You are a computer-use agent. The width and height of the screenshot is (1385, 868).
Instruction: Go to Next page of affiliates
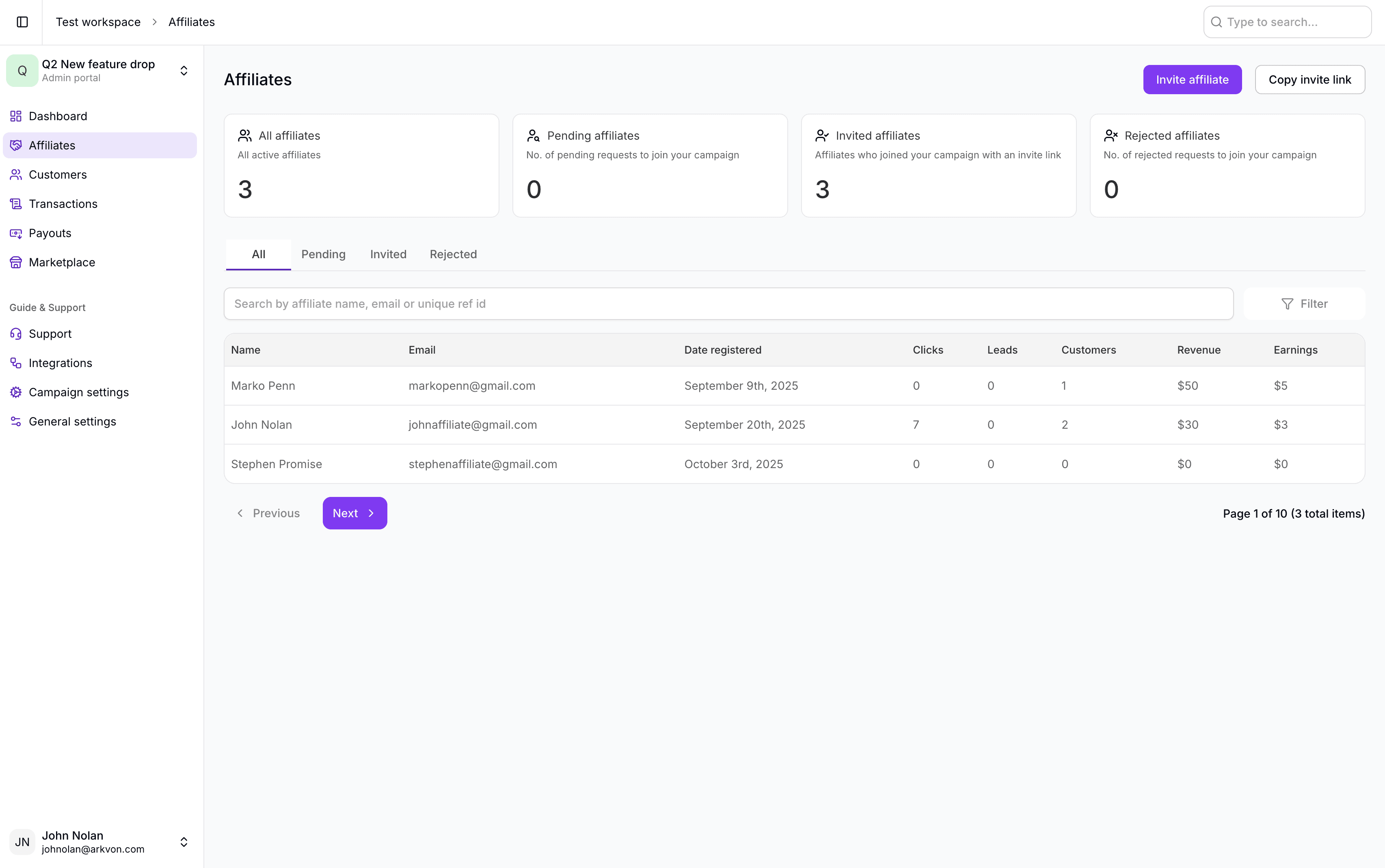pyautogui.click(x=354, y=513)
